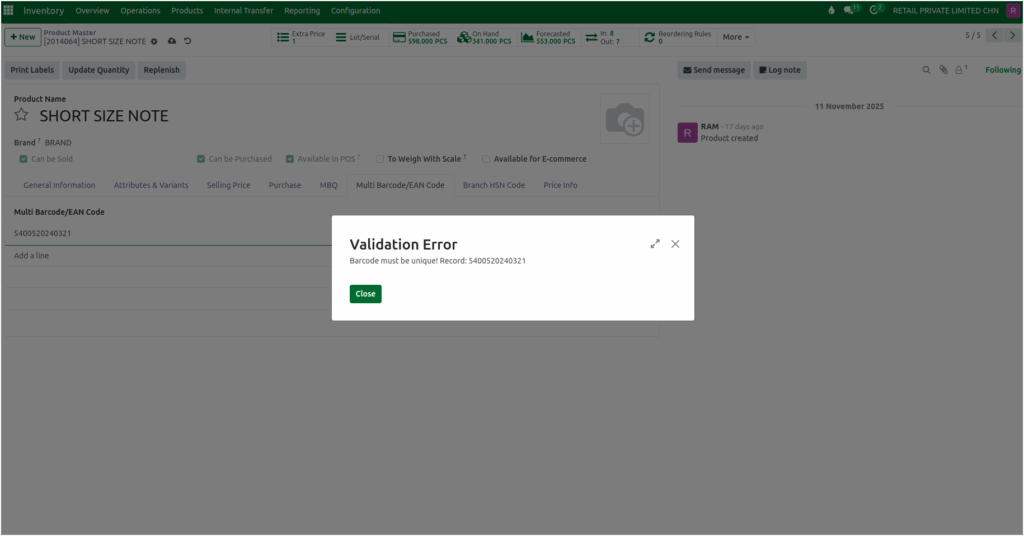Open user avatar menu in top bar
This screenshot has height=536, width=1024.
pos(1013,10)
